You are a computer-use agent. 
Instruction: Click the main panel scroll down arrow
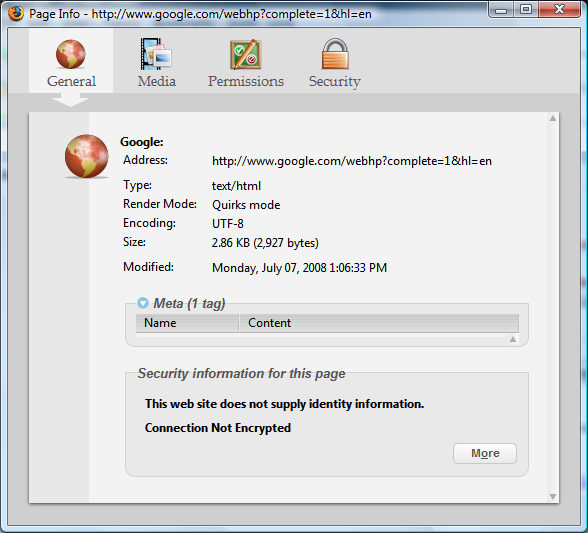click(553, 497)
